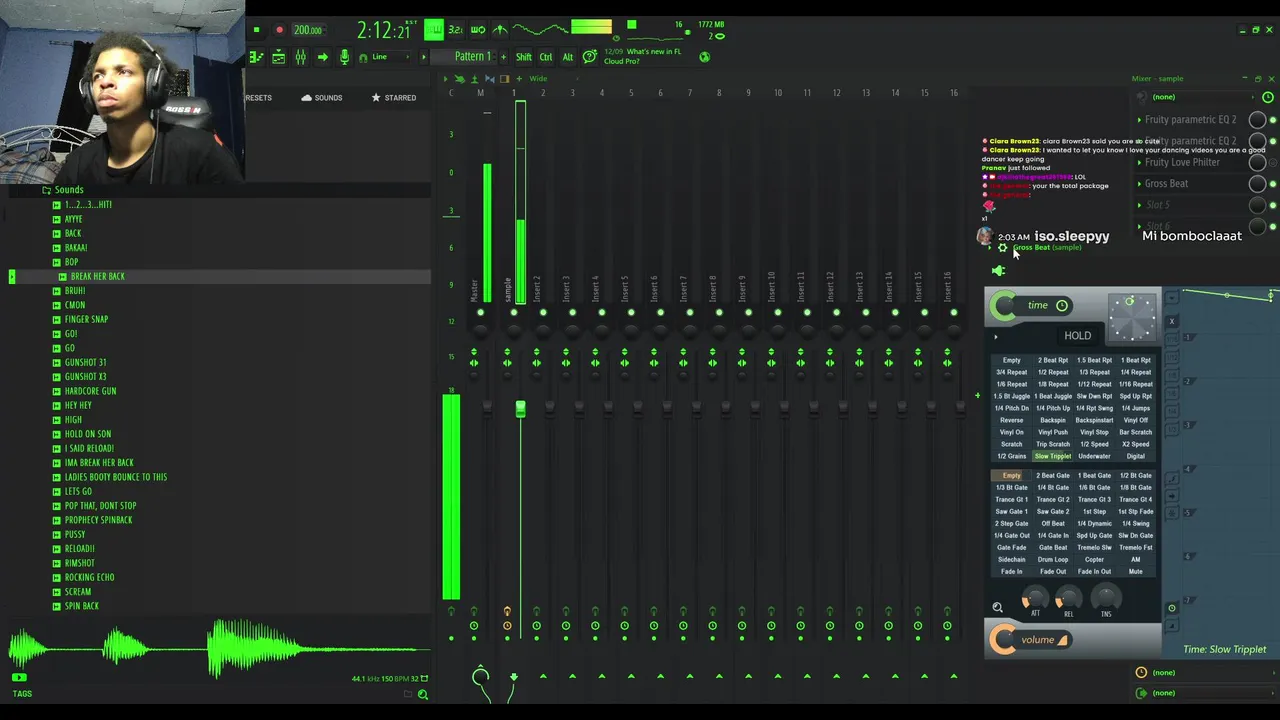Toggle first Fruity parametric EQ 2 enable switch
This screenshot has height=720, width=1280.
coord(1273,120)
